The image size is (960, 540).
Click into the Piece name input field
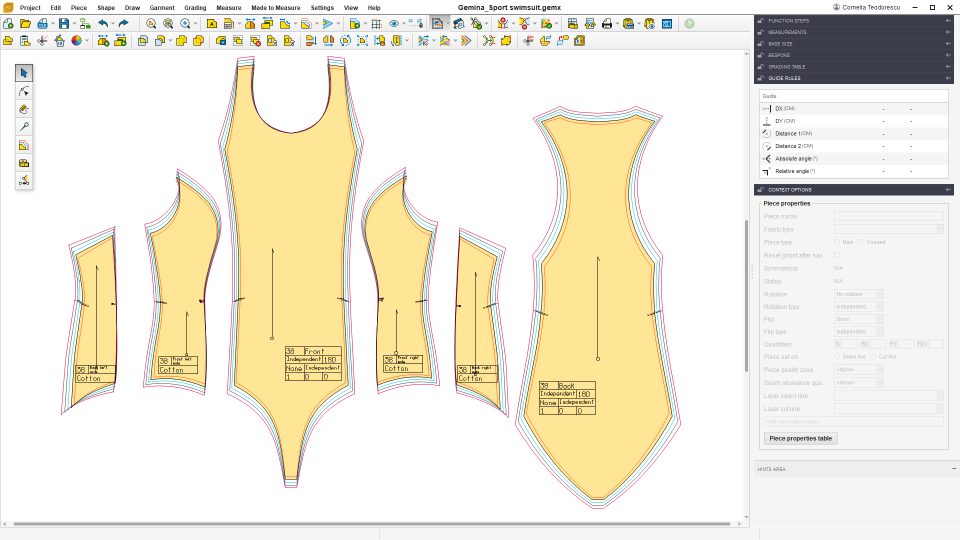click(x=889, y=216)
